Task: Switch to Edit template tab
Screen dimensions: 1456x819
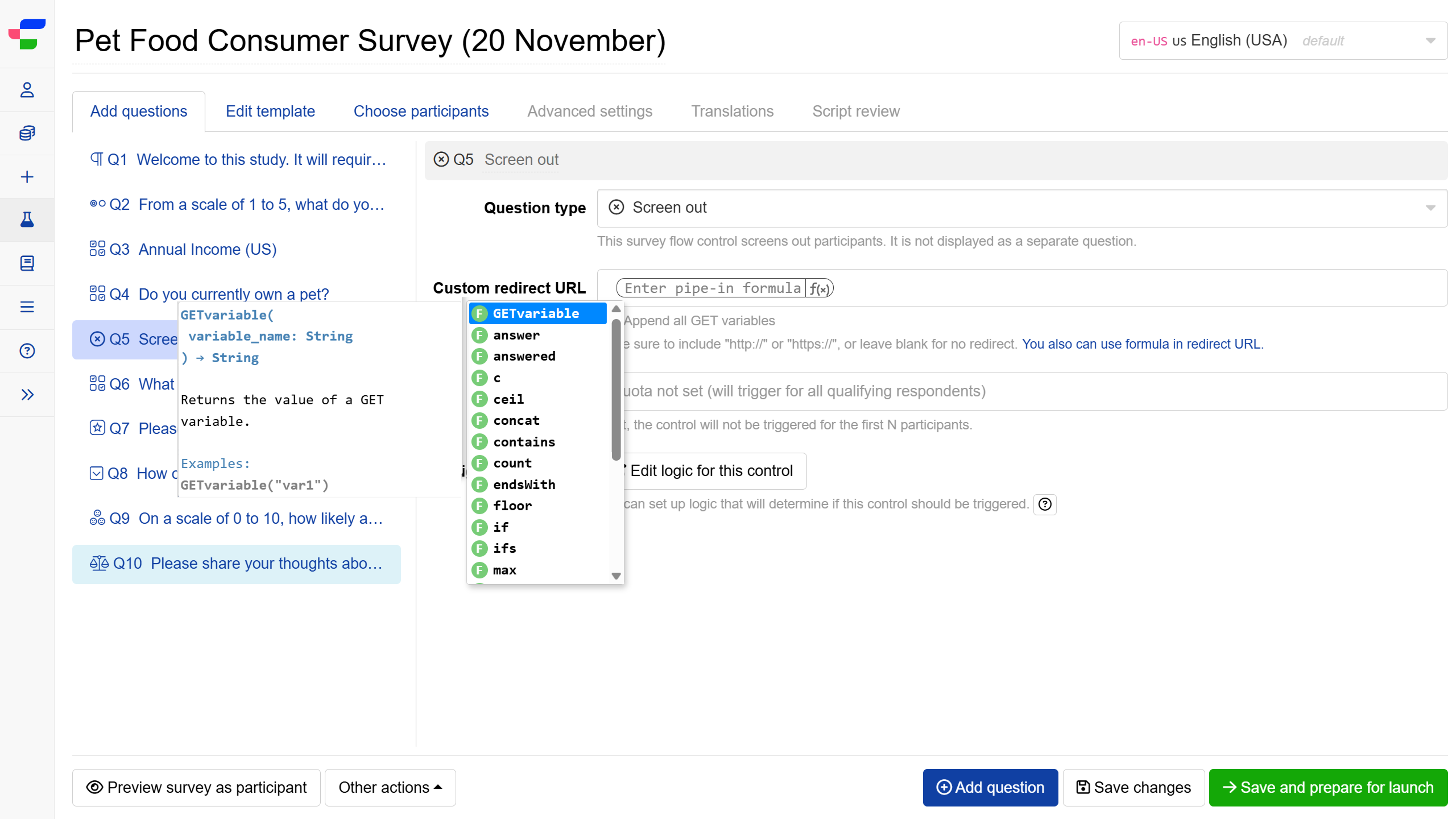Action: tap(270, 111)
